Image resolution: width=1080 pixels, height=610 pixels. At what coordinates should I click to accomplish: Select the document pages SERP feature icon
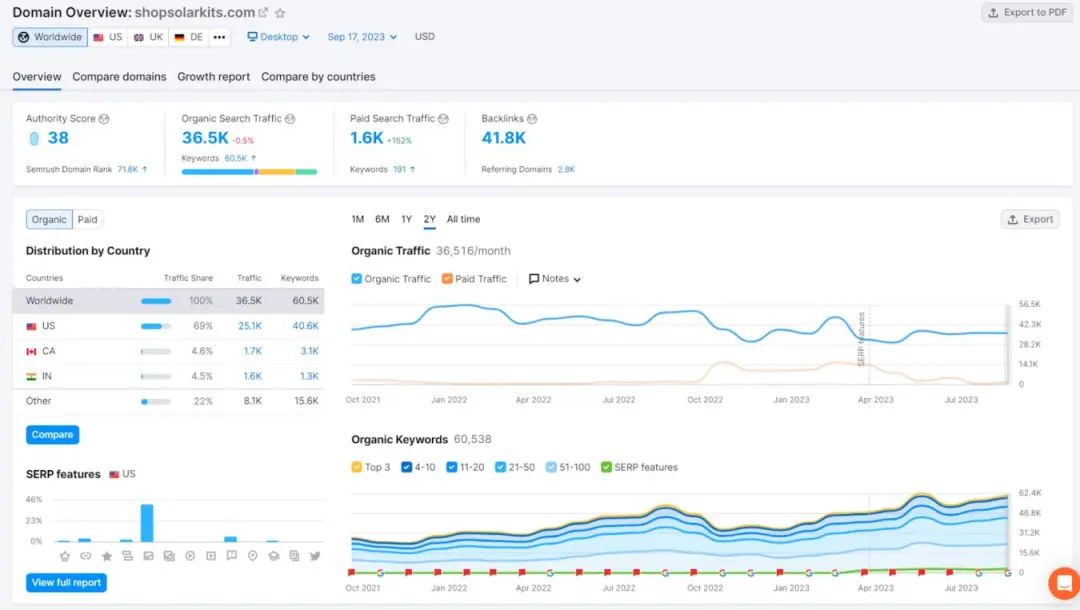[x=294, y=556]
